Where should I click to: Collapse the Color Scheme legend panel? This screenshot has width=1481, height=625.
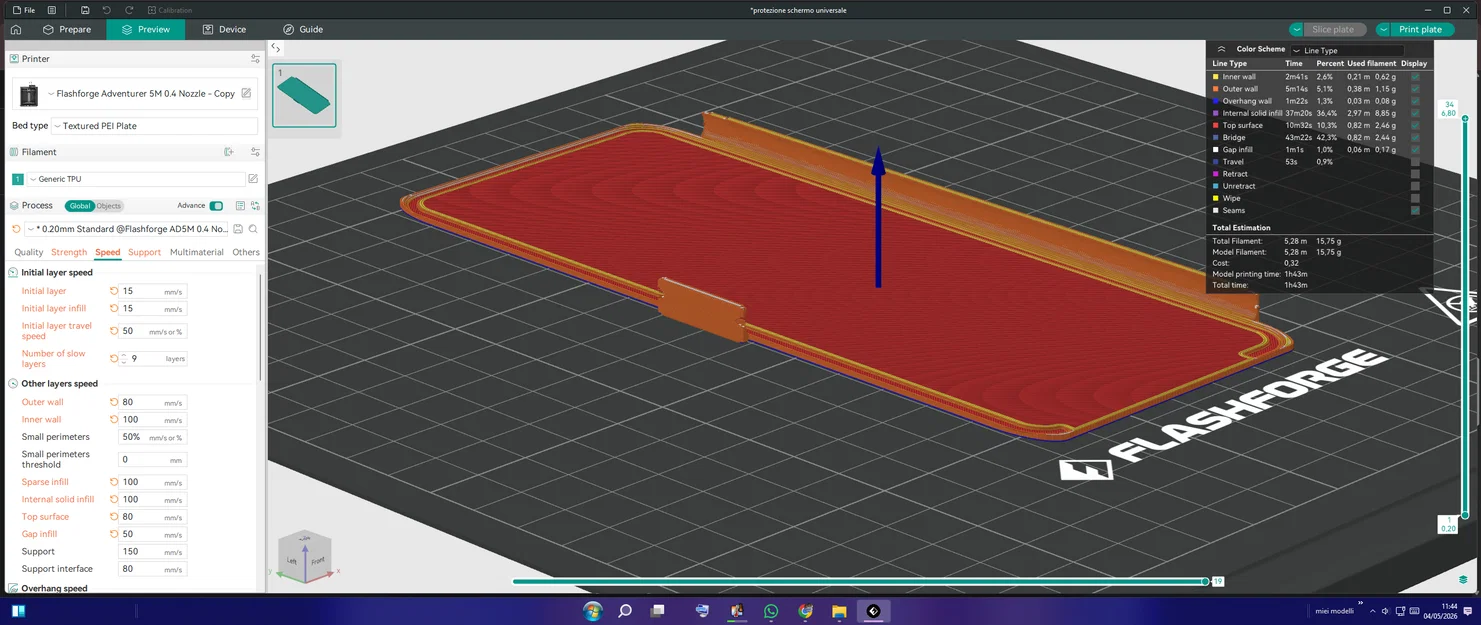[1221, 49]
